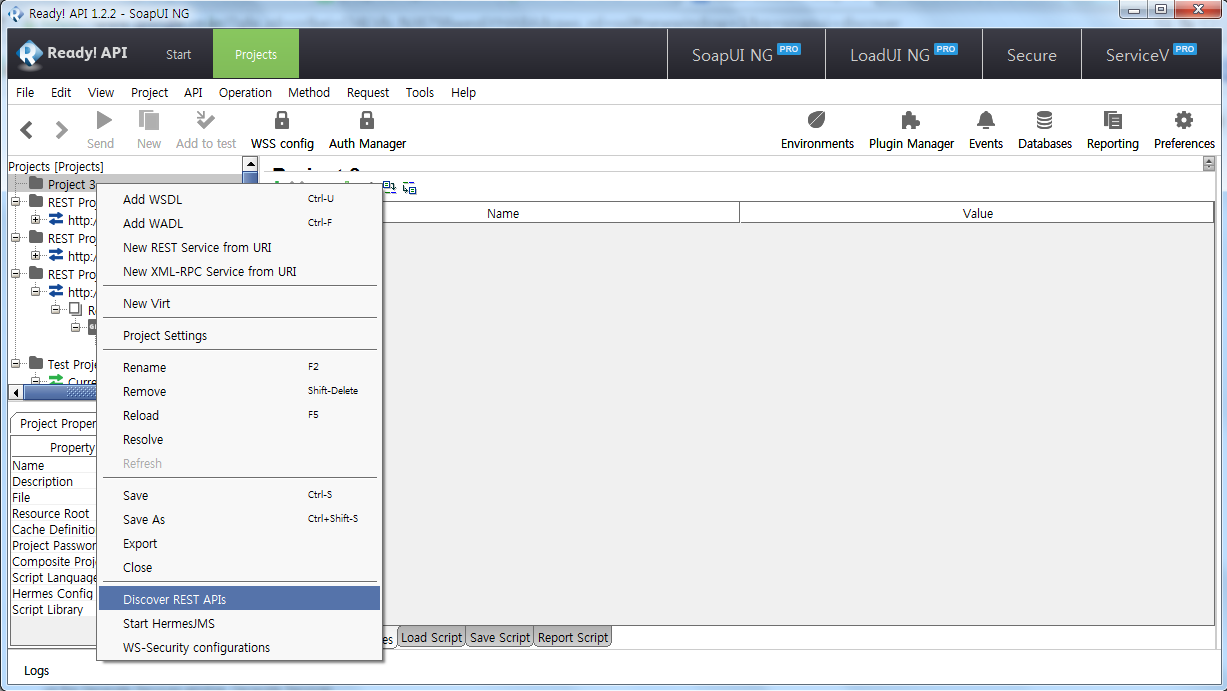
Task: Open the Environments toolbar icon
Action: (x=817, y=121)
